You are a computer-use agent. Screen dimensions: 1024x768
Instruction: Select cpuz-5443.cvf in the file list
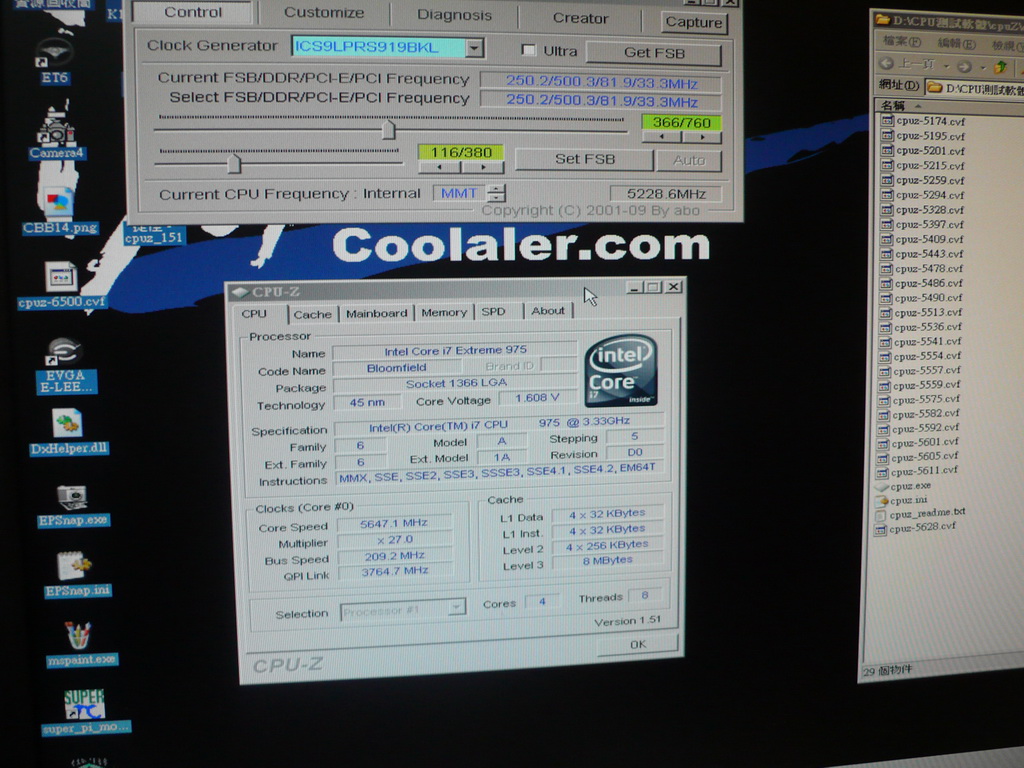click(x=921, y=254)
